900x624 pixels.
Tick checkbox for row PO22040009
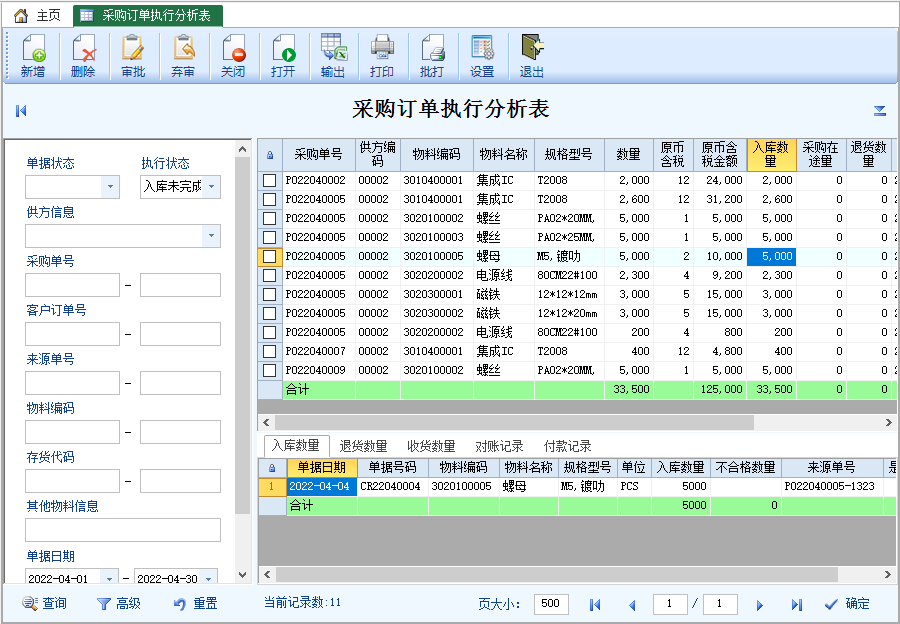point(270,370)
